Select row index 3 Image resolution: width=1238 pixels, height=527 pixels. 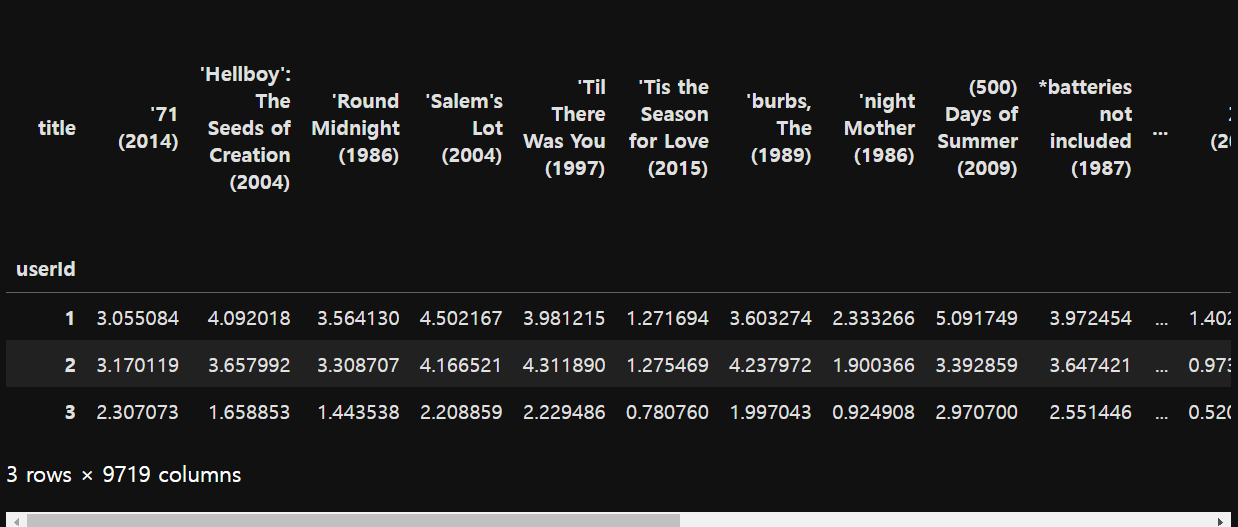70,412
